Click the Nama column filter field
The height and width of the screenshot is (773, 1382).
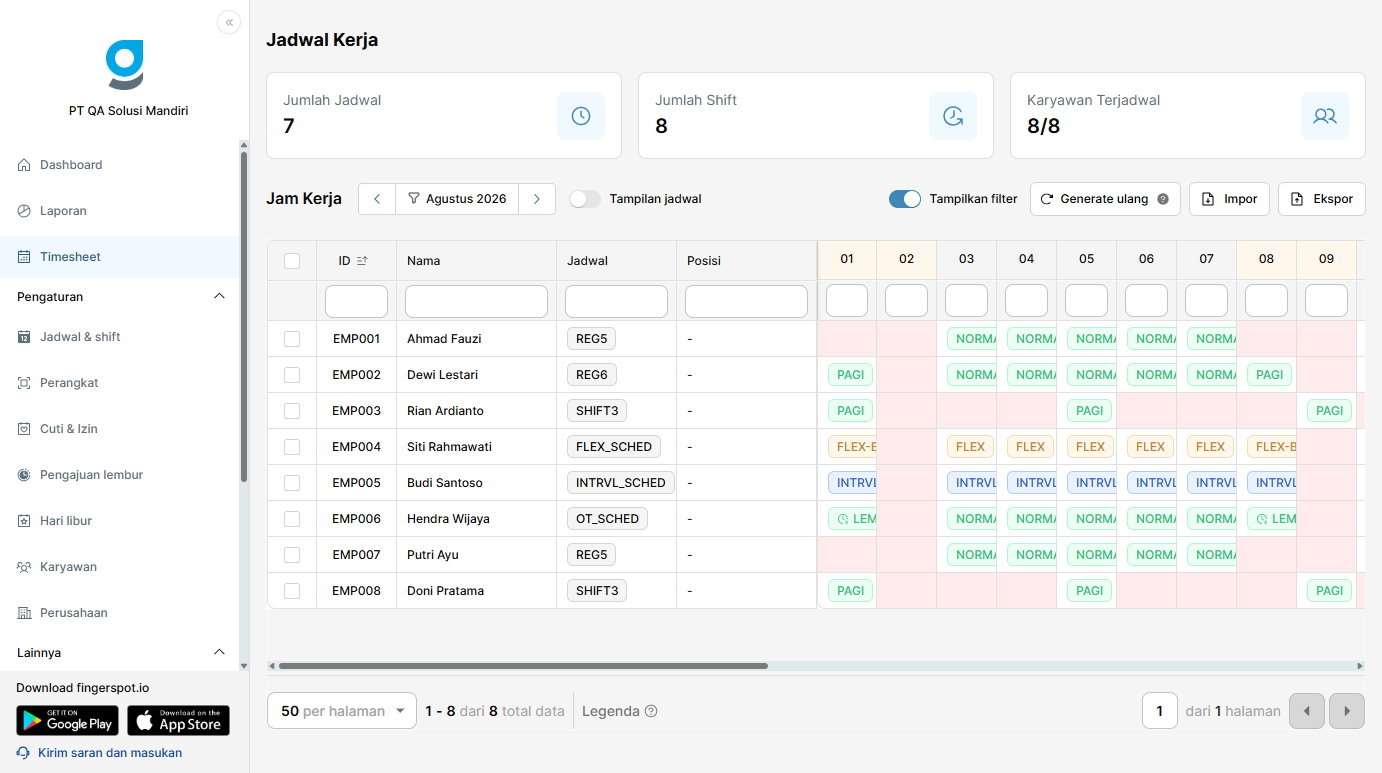pos(476,301)
